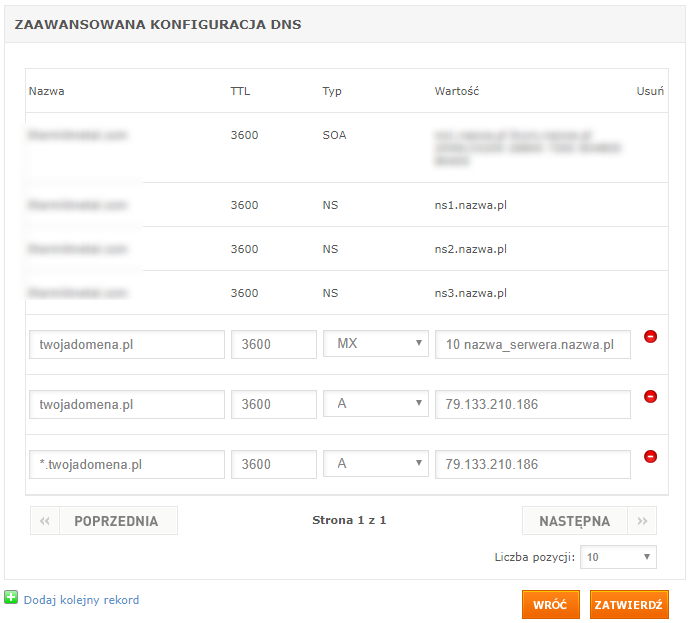Remove the *.twojadomena.pl A record
This screenshot has width=693, height=623.
(650, 456)
